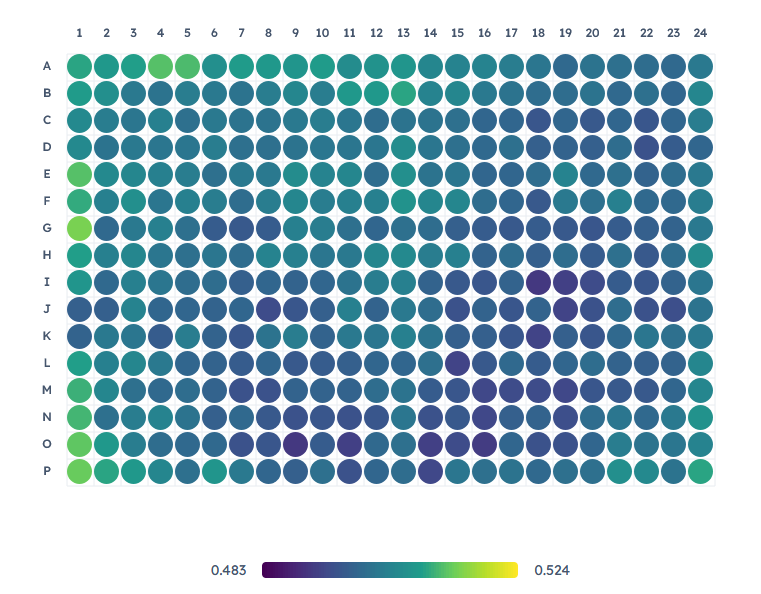Select well M1 on the plate
The image size is (761, 594).
(80, 390)
